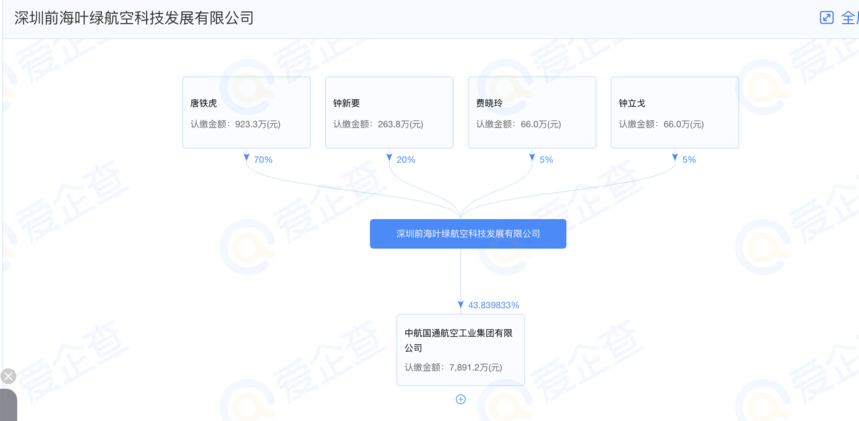
Task: Click 认缴金额 263.8万(元) text
Action: (379, 124)
